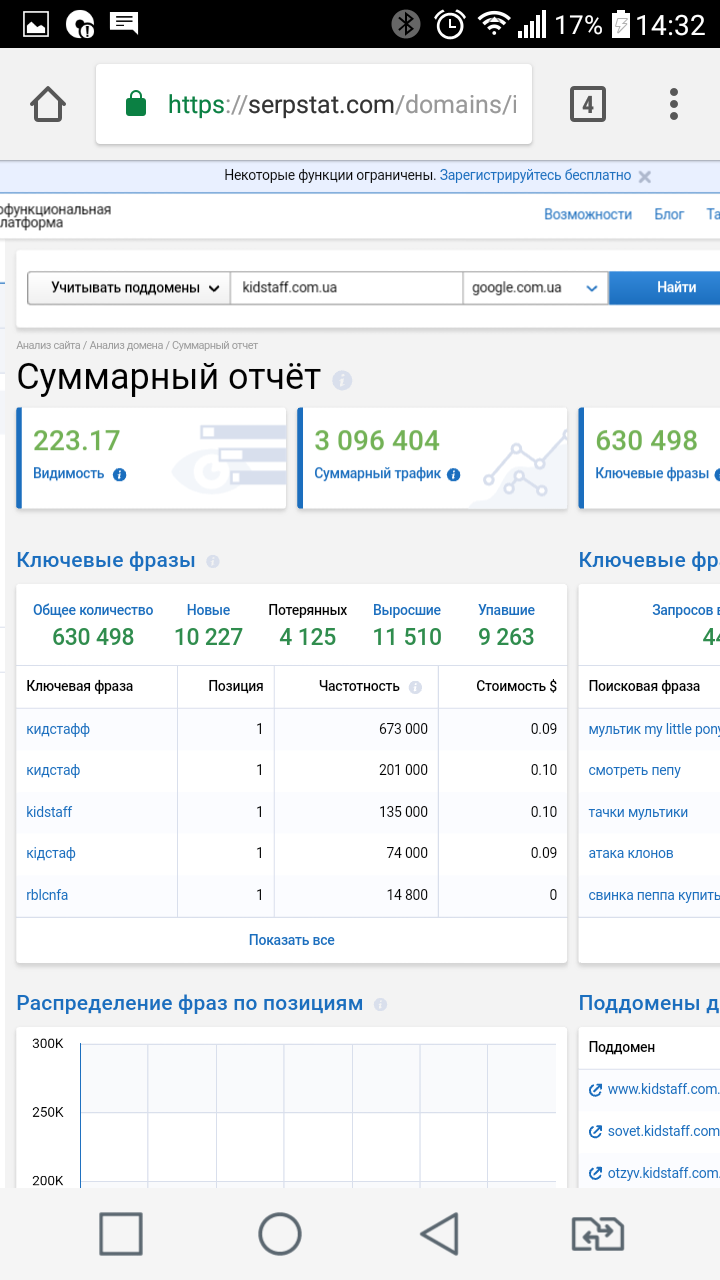Image resolution: width=720 pixels, height=1280 pixels.
Task: Tap Android recent apps square button
Action: [x=121, y=1234]
